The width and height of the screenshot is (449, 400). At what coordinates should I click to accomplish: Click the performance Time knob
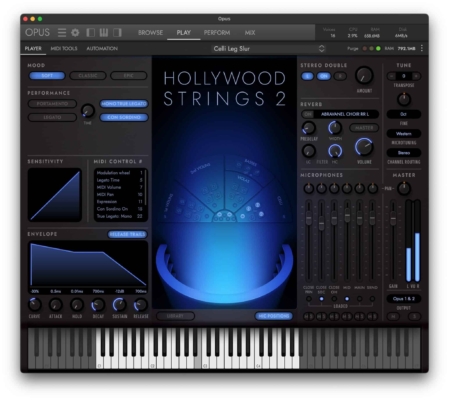[x=88, y=111]
